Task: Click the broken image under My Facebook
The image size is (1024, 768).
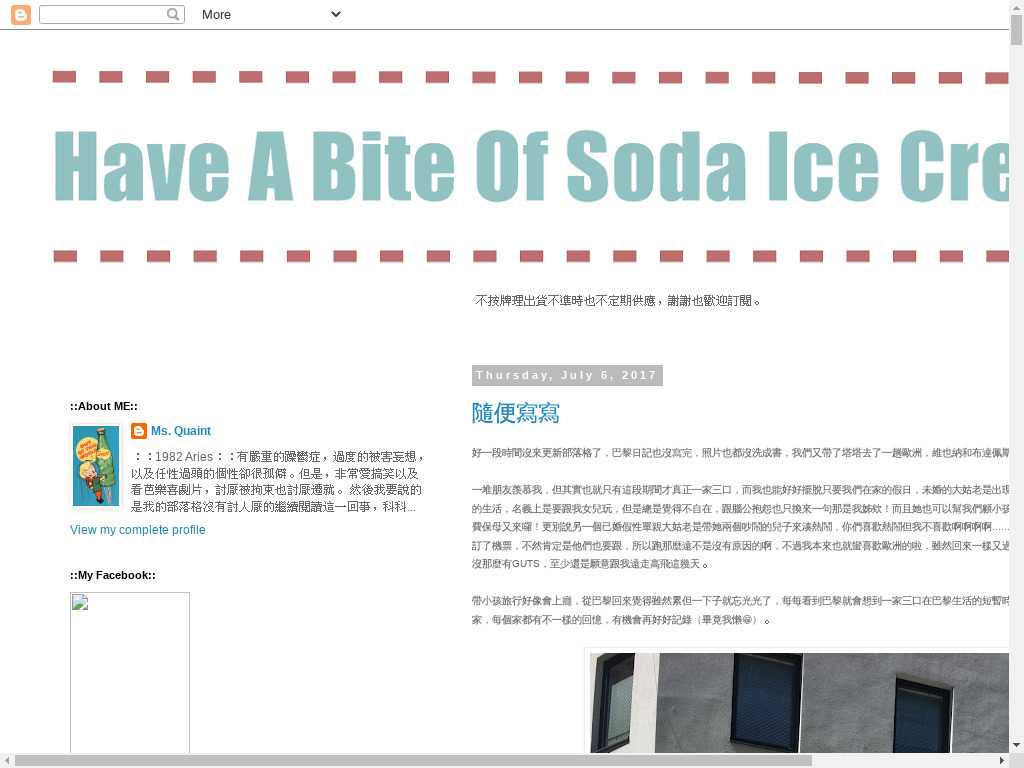Action: [x=130, y=672]
